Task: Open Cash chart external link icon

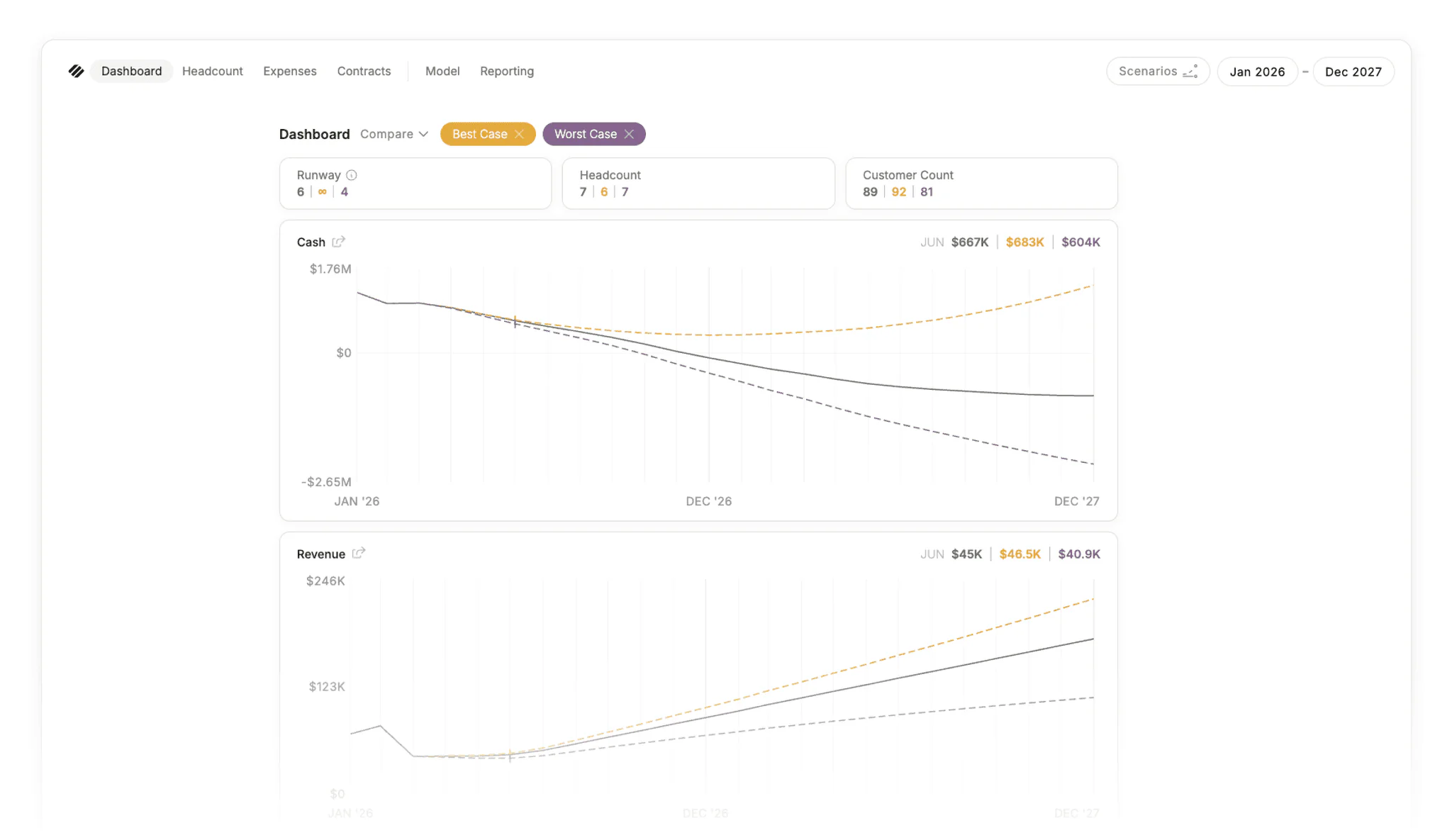Action: pyautogui.click(x=339, y=242)
